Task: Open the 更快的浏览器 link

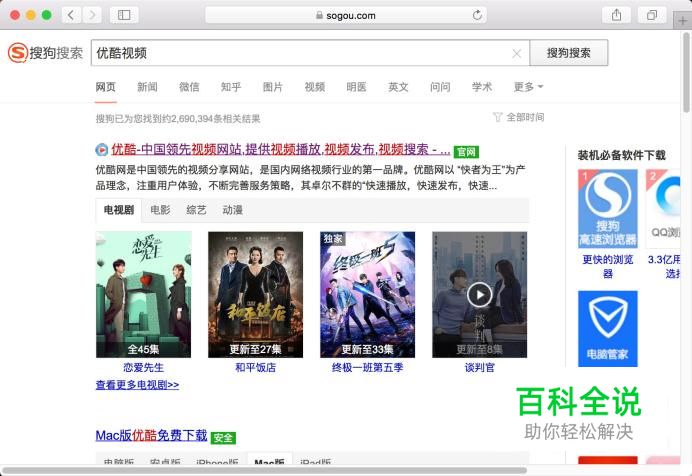Action: tap(608, 266)
